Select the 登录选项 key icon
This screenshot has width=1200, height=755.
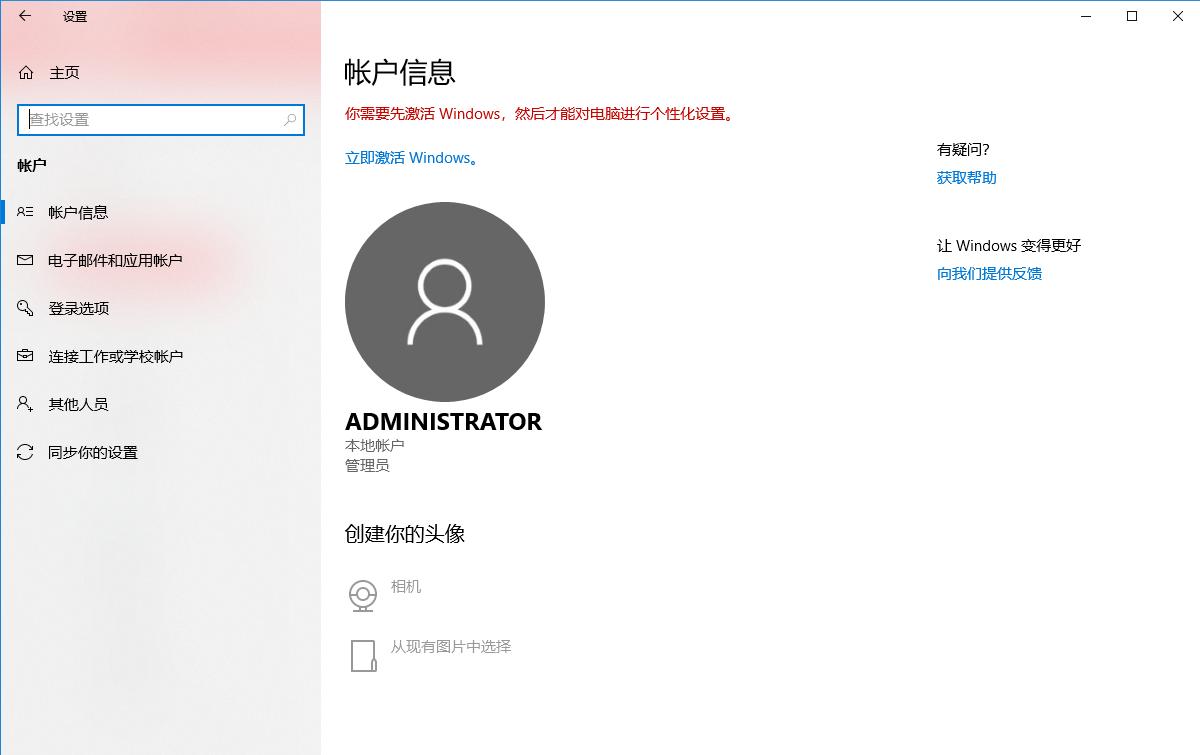[25, 308]
